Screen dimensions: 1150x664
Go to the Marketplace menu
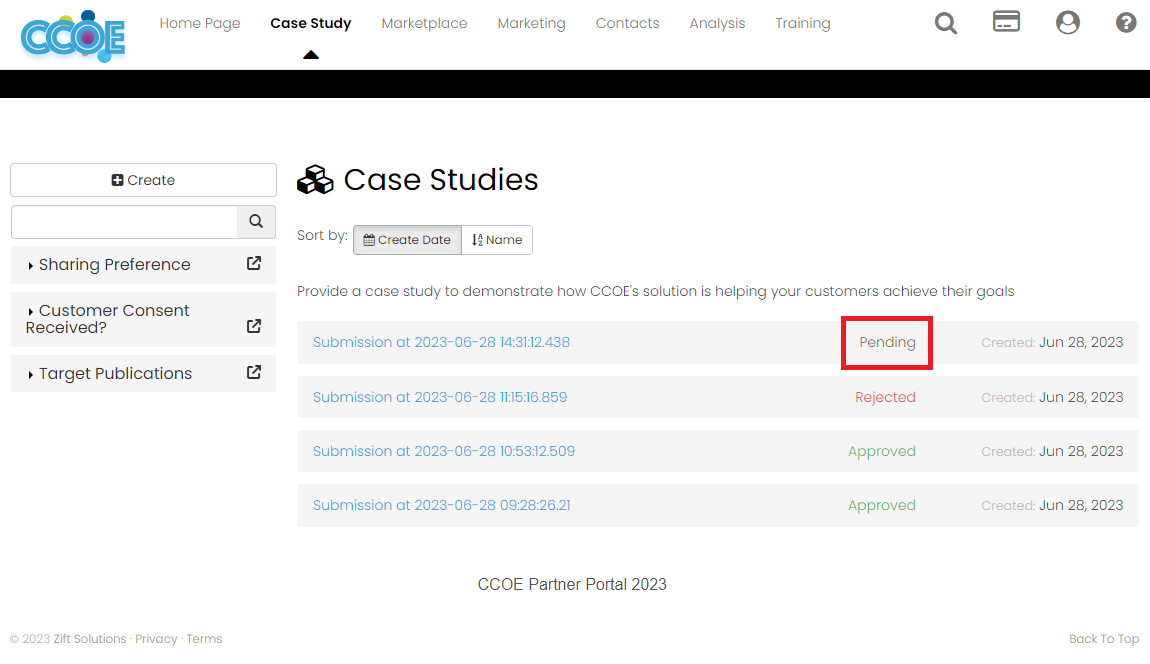pos(424,23)
